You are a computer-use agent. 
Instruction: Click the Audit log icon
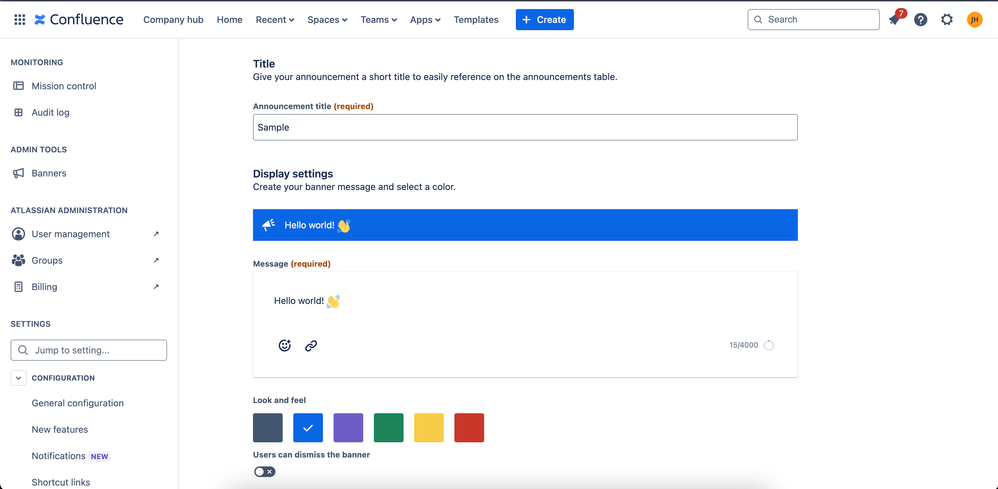[x=18, y=113]
